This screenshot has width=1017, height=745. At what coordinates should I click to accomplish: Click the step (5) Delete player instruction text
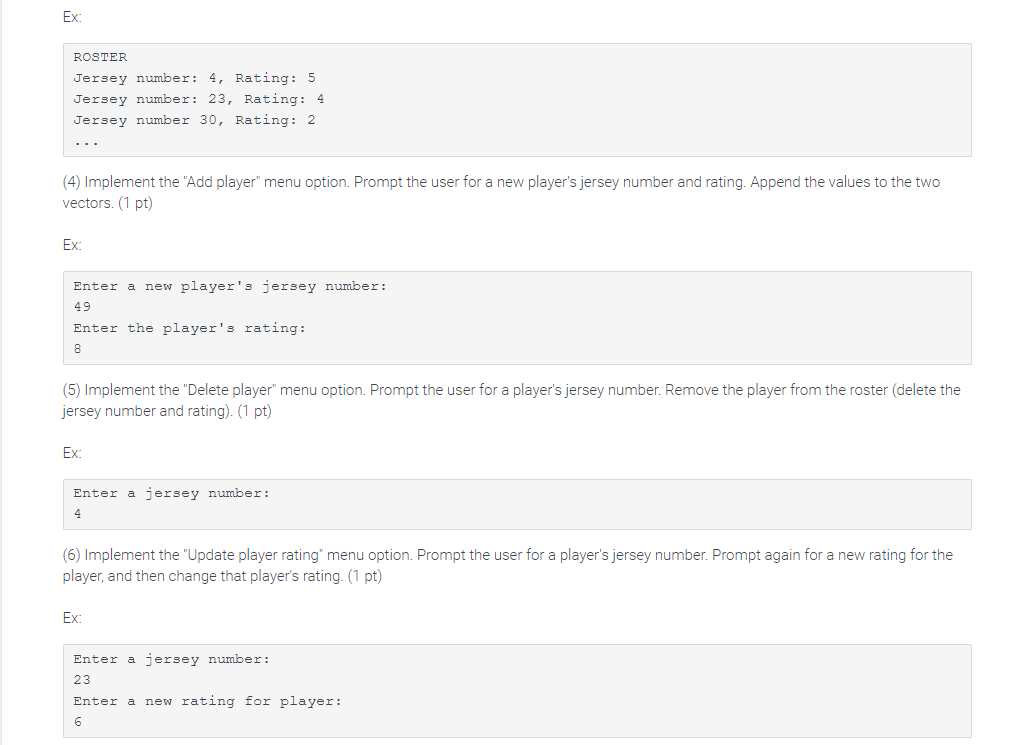point(511,400)
